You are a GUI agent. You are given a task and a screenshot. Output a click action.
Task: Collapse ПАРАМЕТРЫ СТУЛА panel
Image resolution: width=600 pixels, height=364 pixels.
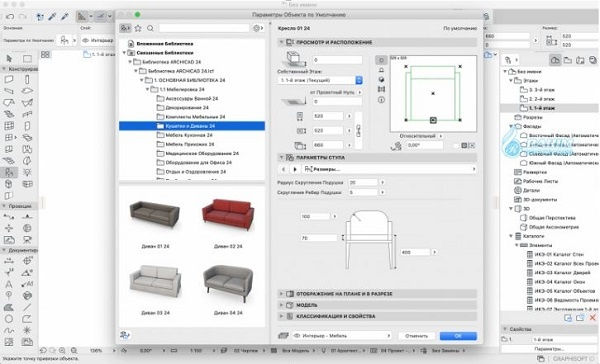(281, 157)
